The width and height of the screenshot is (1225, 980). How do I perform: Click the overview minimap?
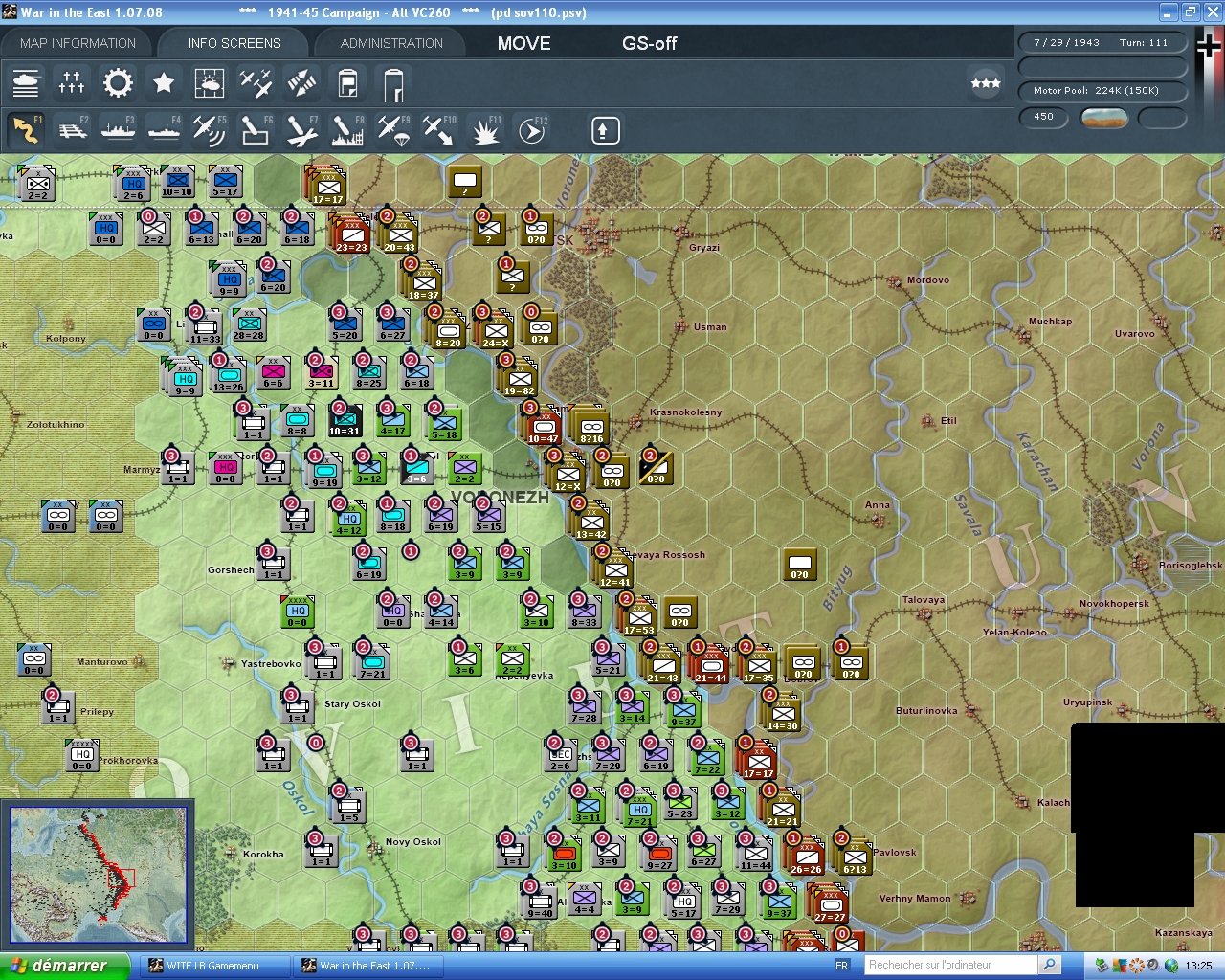click(x=98, y=874)
